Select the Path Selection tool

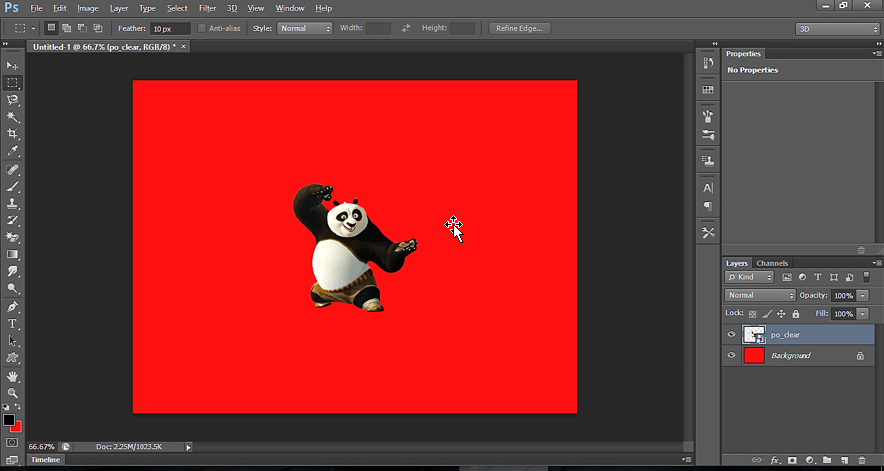(x=12, y=341)
